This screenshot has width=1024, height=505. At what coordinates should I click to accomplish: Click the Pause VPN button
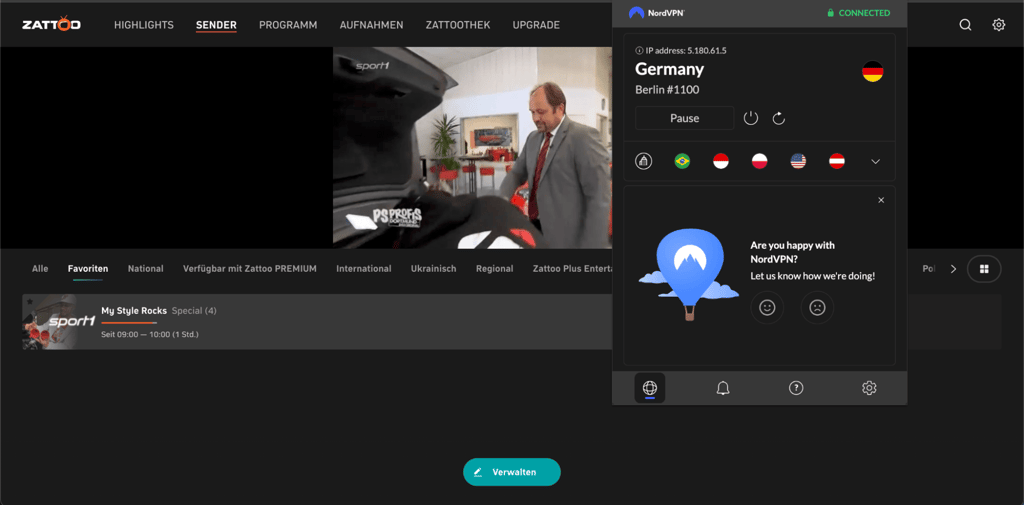click(x=684, y=118)
